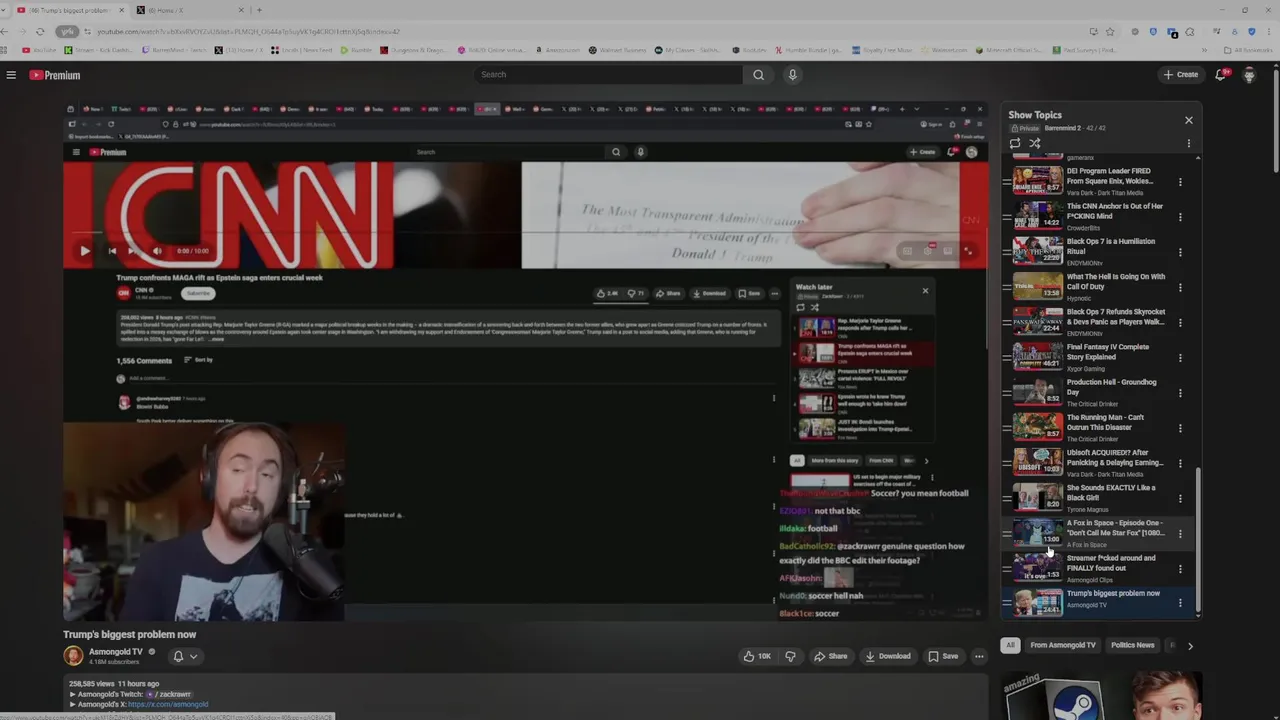Select Trump's biggest problem now playlist item
The height and width of the screenshot is (720, 1280).
point(1096,602)
